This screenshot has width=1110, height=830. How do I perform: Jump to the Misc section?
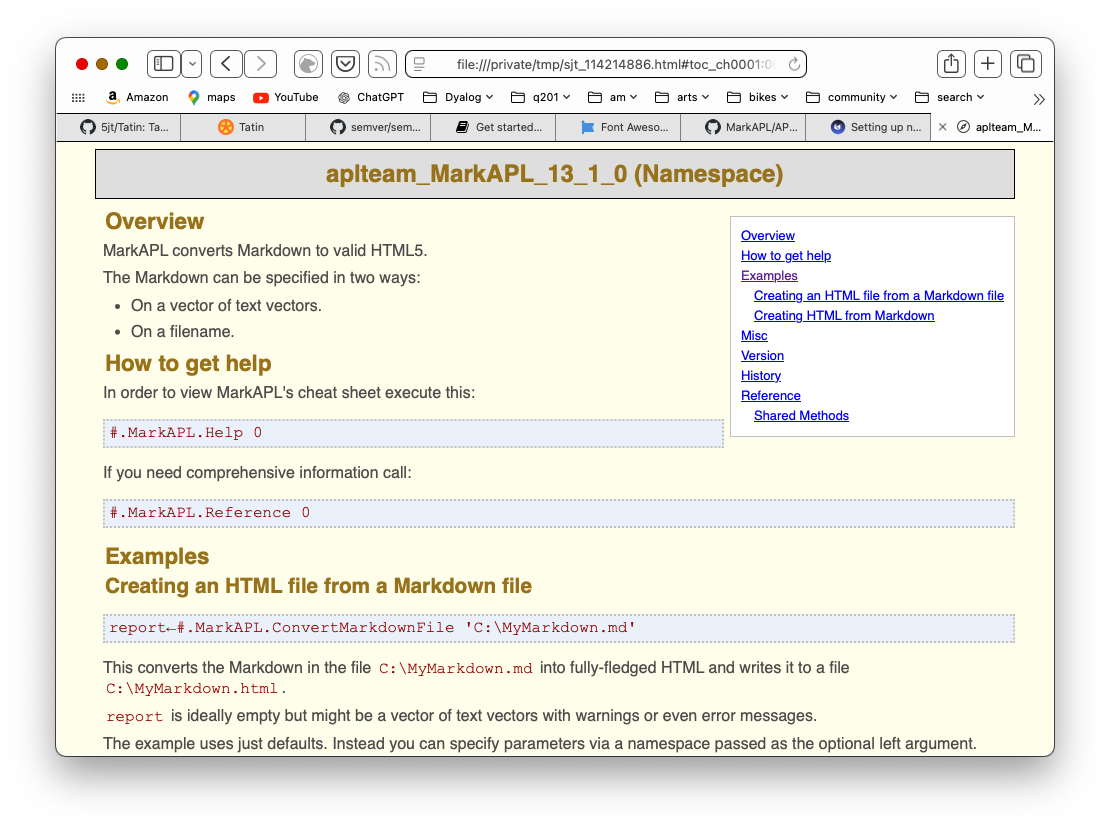click(754, 336)
